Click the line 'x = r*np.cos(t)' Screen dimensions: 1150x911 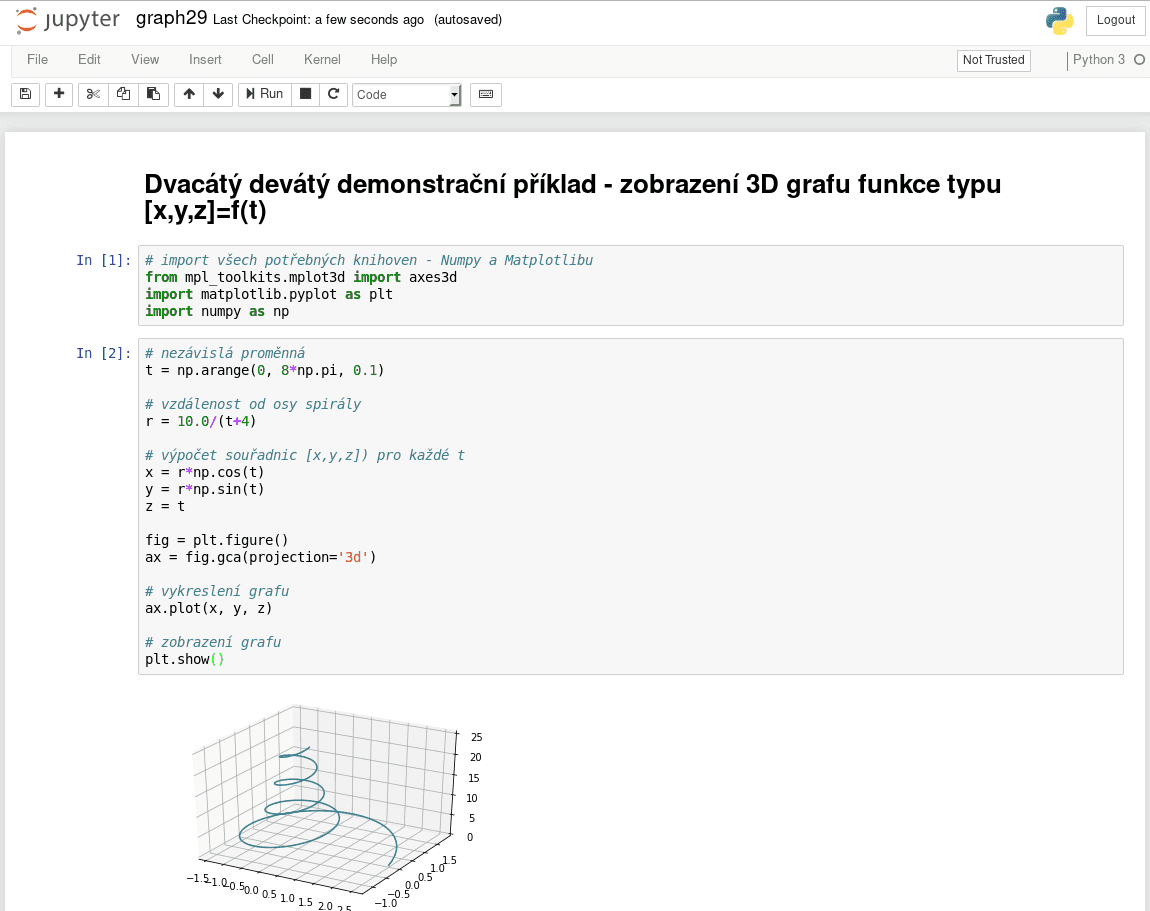click(205, 472)
